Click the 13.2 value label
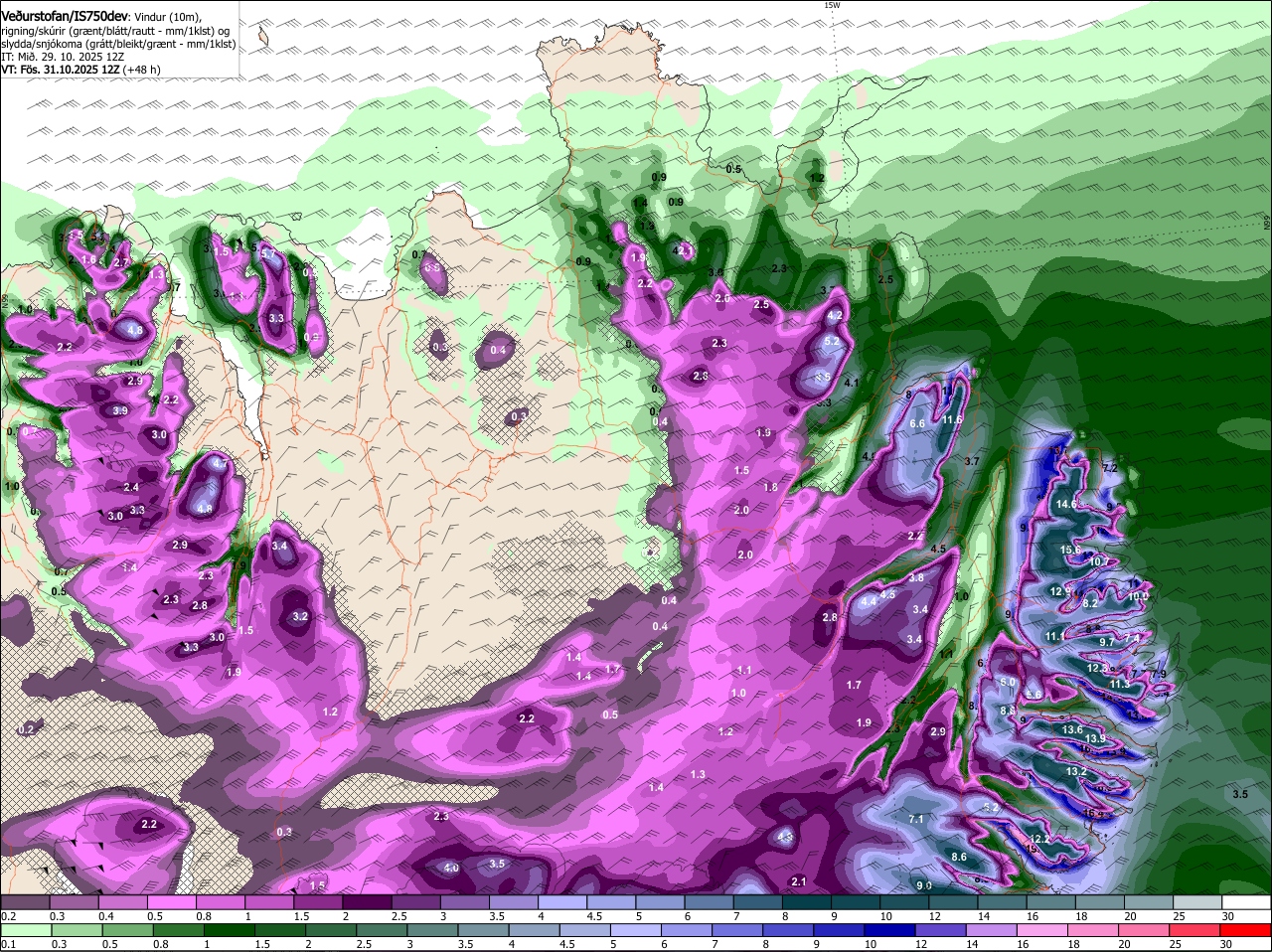 [x=1076, y=772]
